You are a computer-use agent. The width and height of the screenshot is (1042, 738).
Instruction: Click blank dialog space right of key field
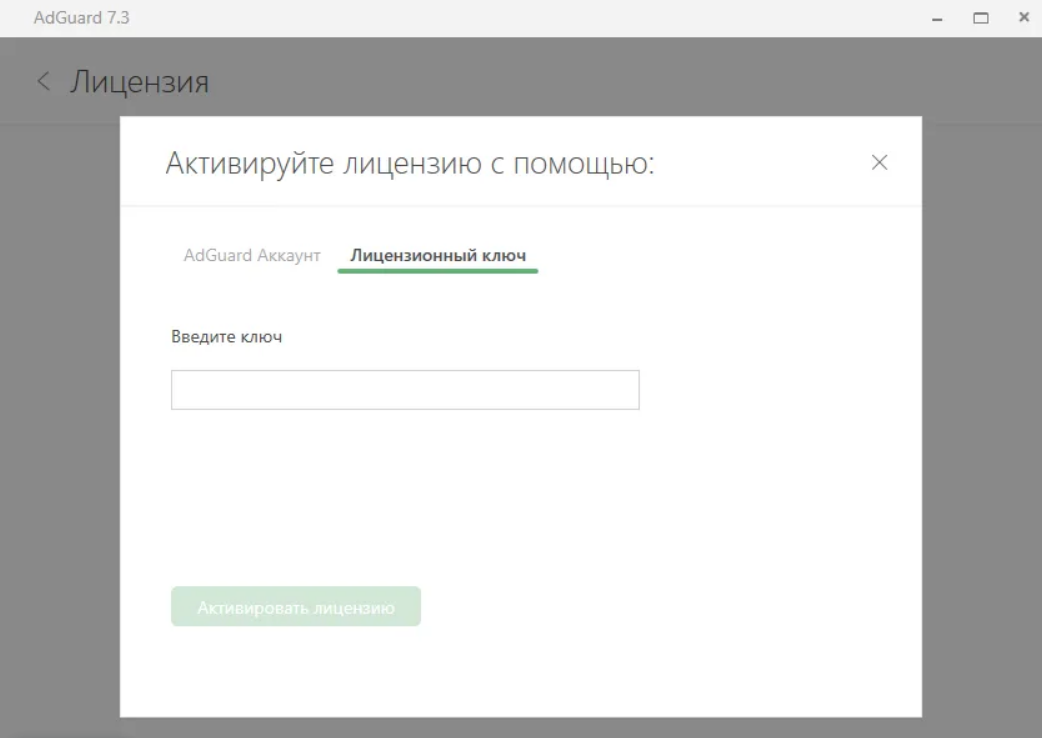pos(770,390)
